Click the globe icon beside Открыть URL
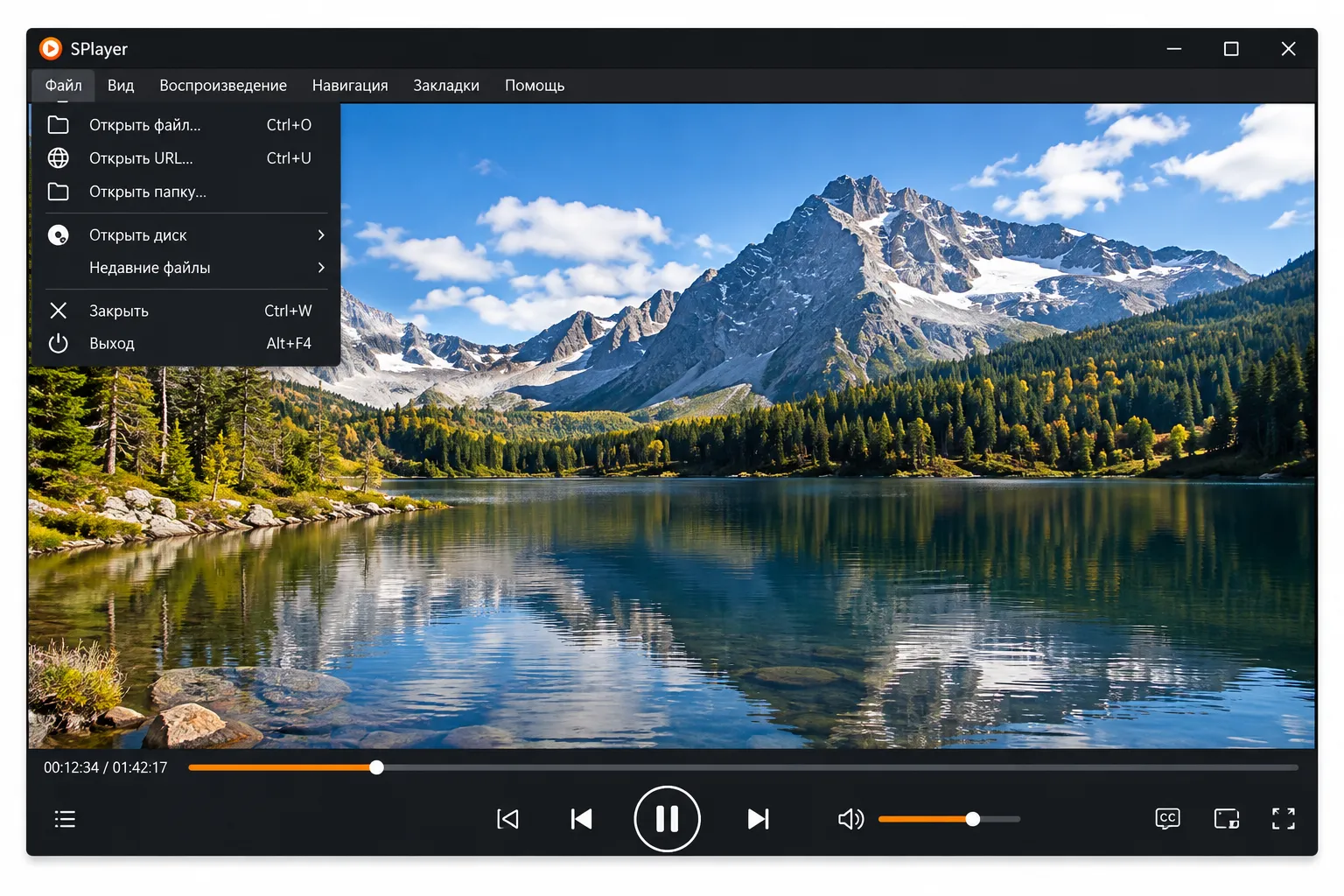 (59, 158)
